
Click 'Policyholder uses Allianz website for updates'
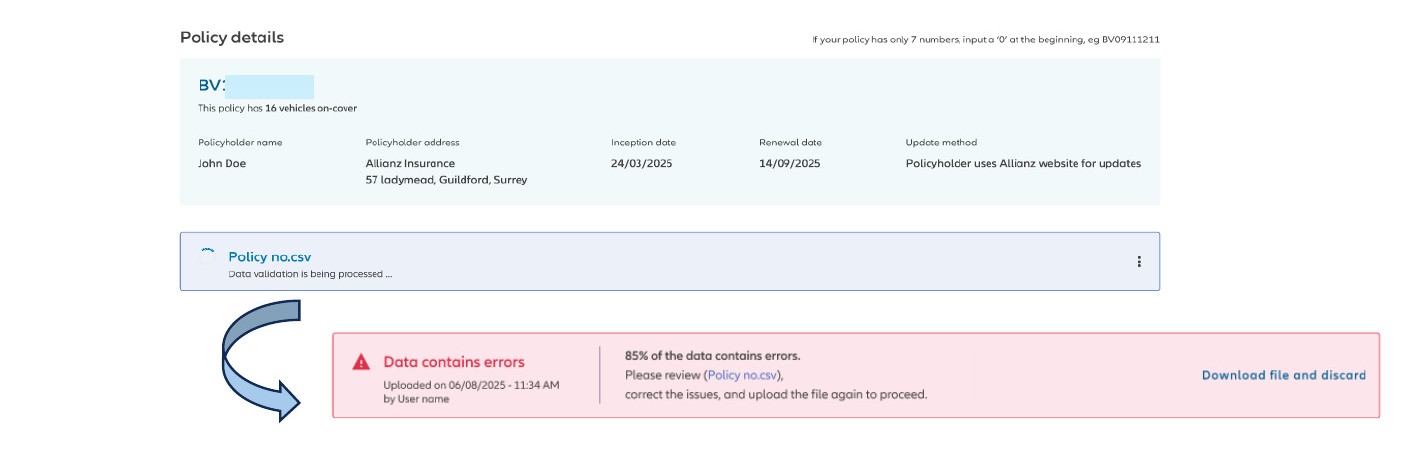pos(1023,163)
